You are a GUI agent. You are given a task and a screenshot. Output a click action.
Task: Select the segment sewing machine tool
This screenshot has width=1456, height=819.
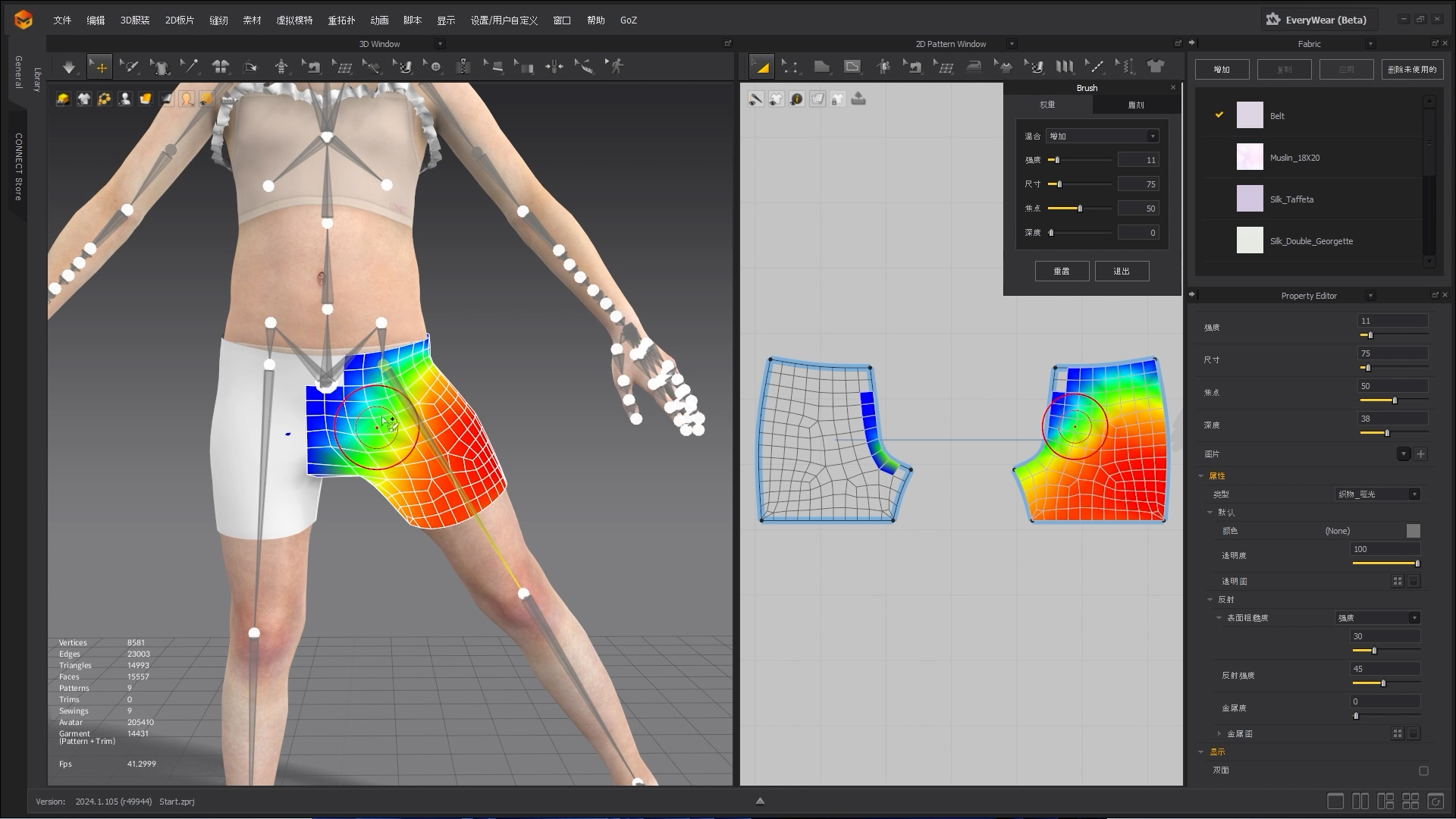(x=916, y=67)
